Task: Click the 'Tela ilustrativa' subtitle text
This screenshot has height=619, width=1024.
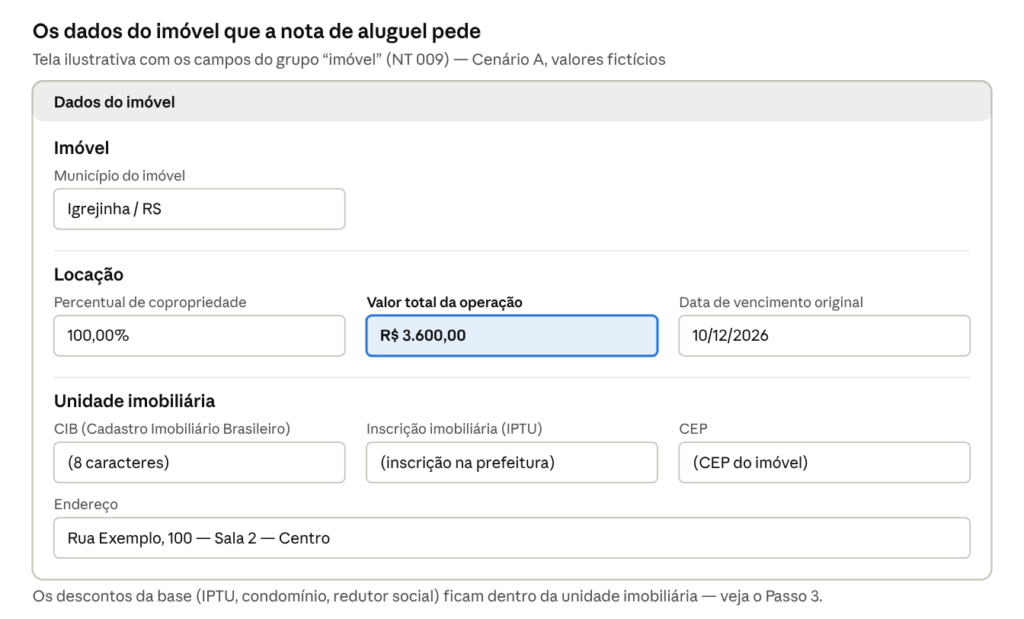Action: 349,59
